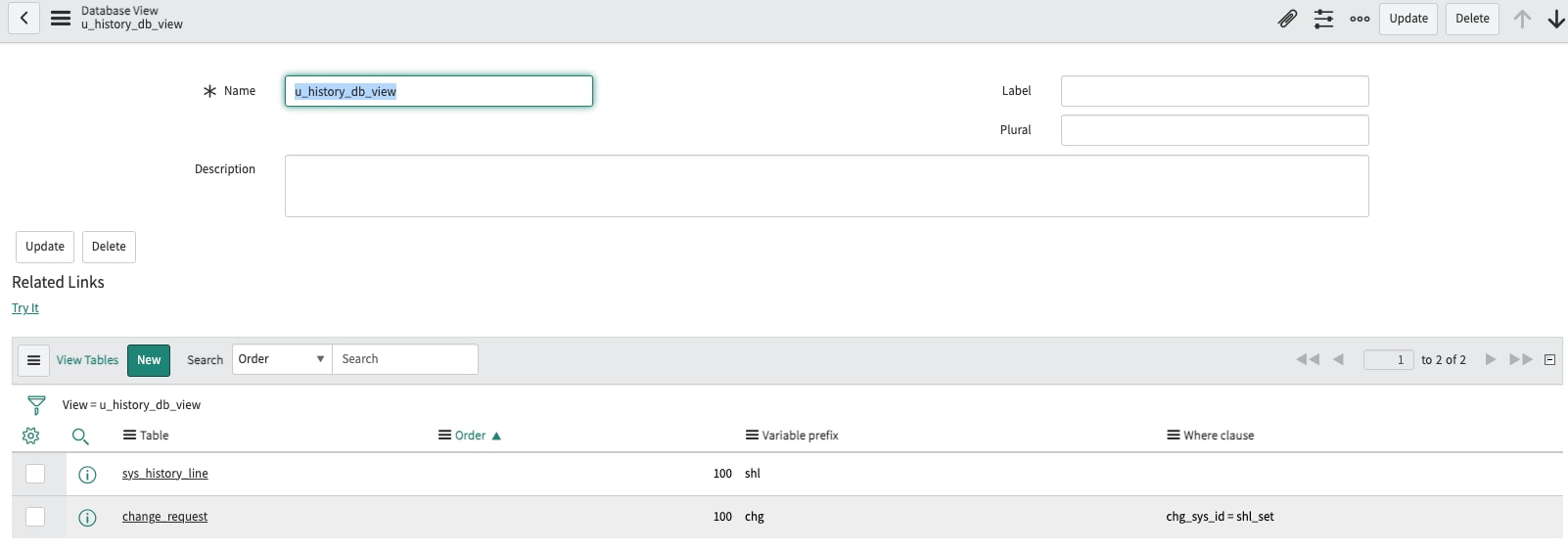Open list personalization gear icon
1568x552 pixels.
click(x=31, y=436)
